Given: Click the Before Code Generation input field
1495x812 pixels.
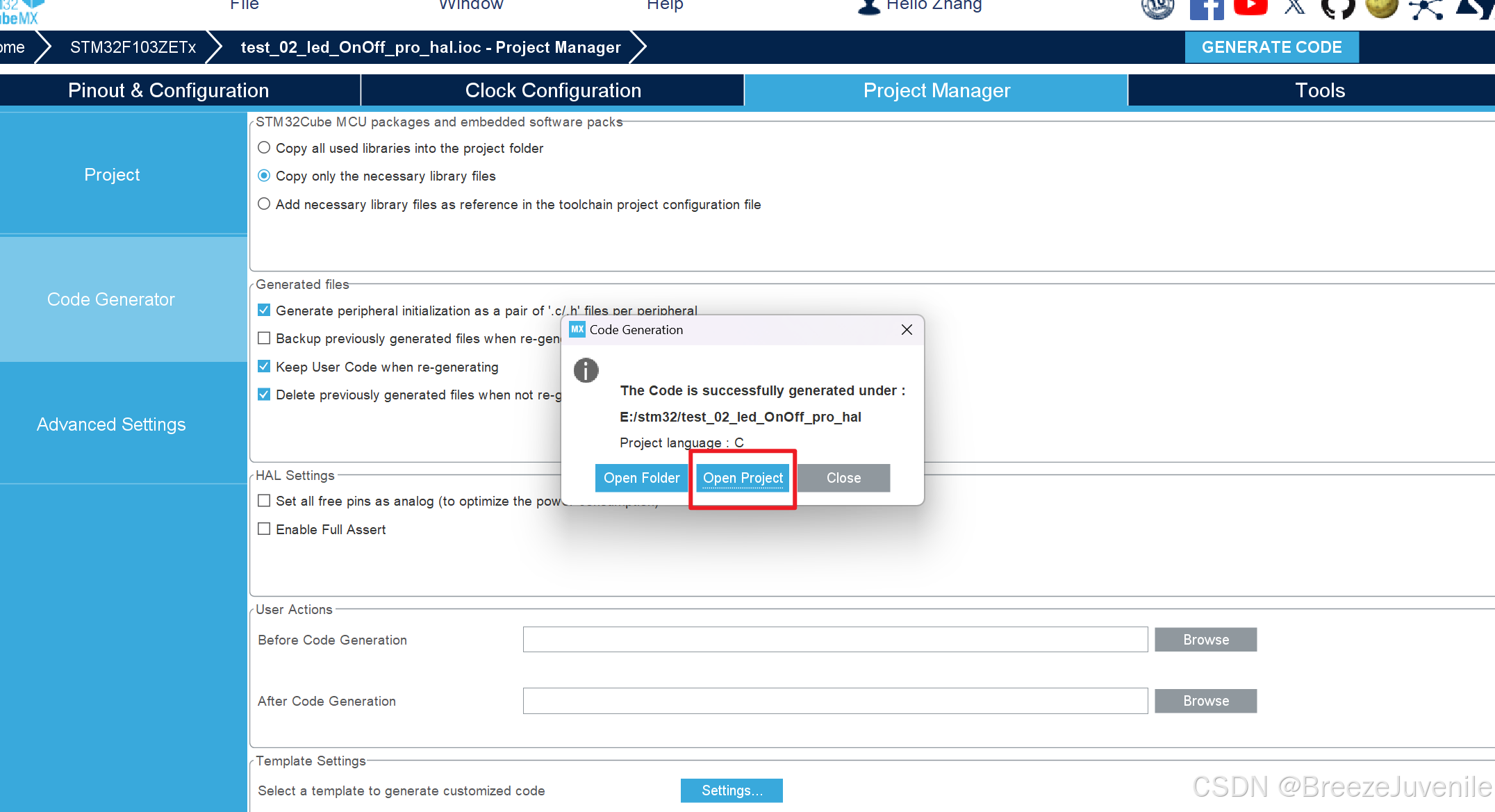Looking at the screenshot, I should (835, 640).
